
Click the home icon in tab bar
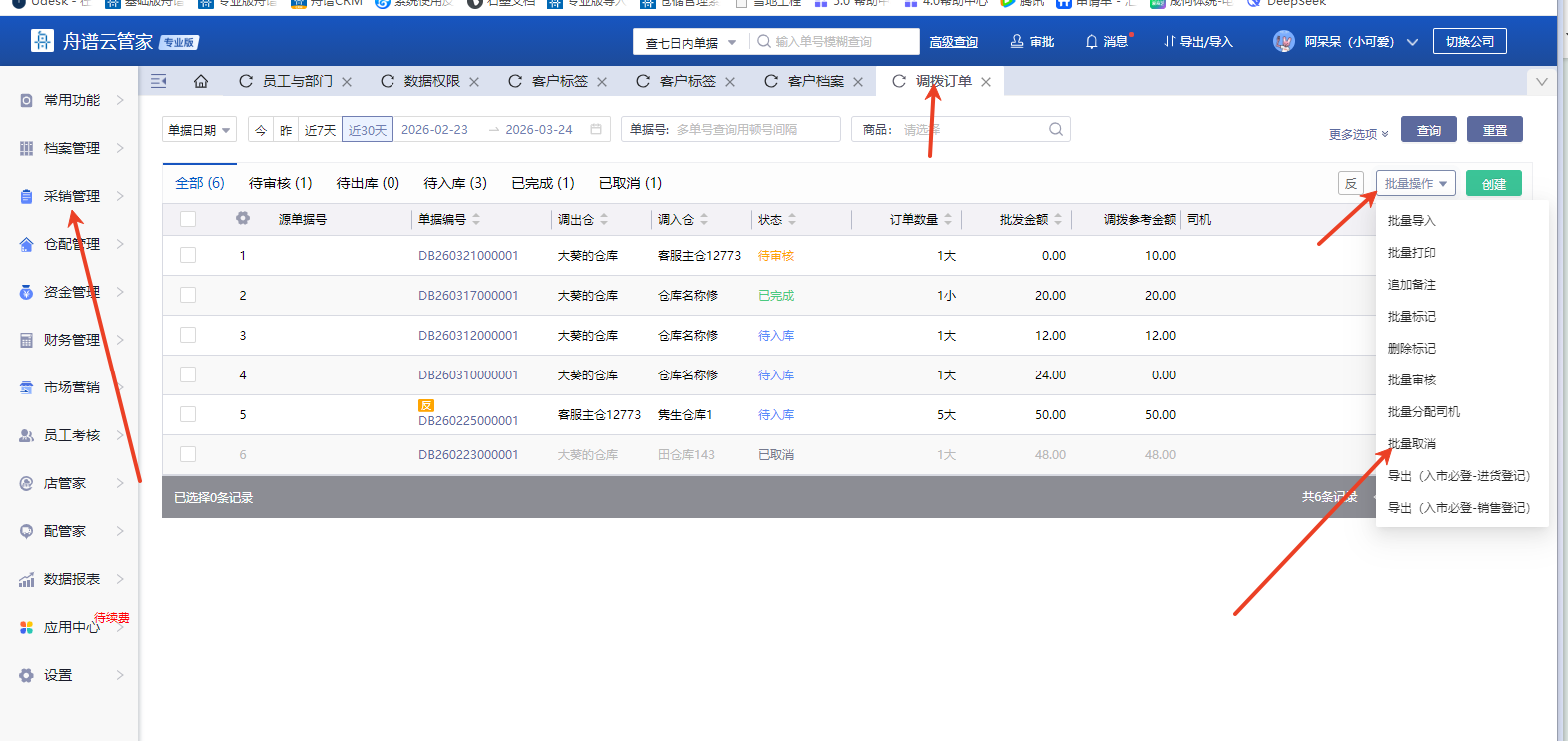tap(201, 82)
